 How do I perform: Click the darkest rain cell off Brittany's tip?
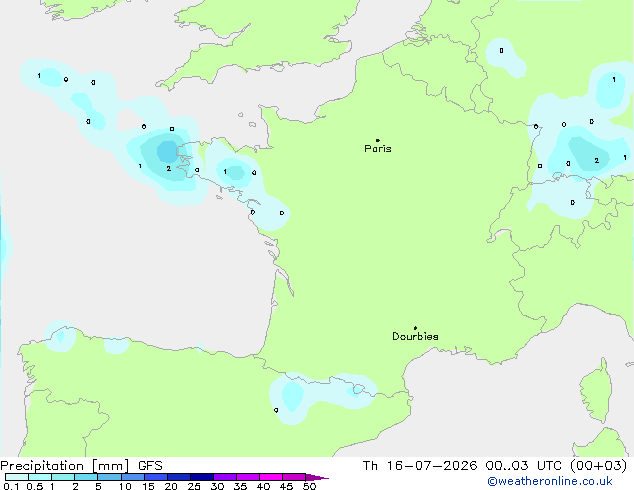tap(167, 152)
